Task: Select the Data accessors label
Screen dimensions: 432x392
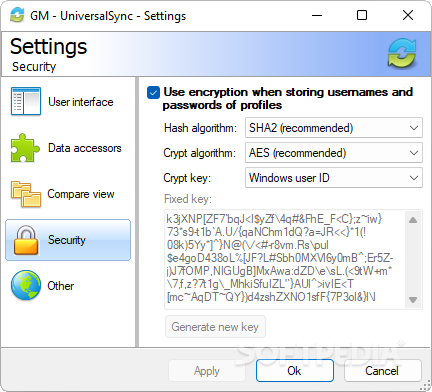Action: tap(85, 148)
